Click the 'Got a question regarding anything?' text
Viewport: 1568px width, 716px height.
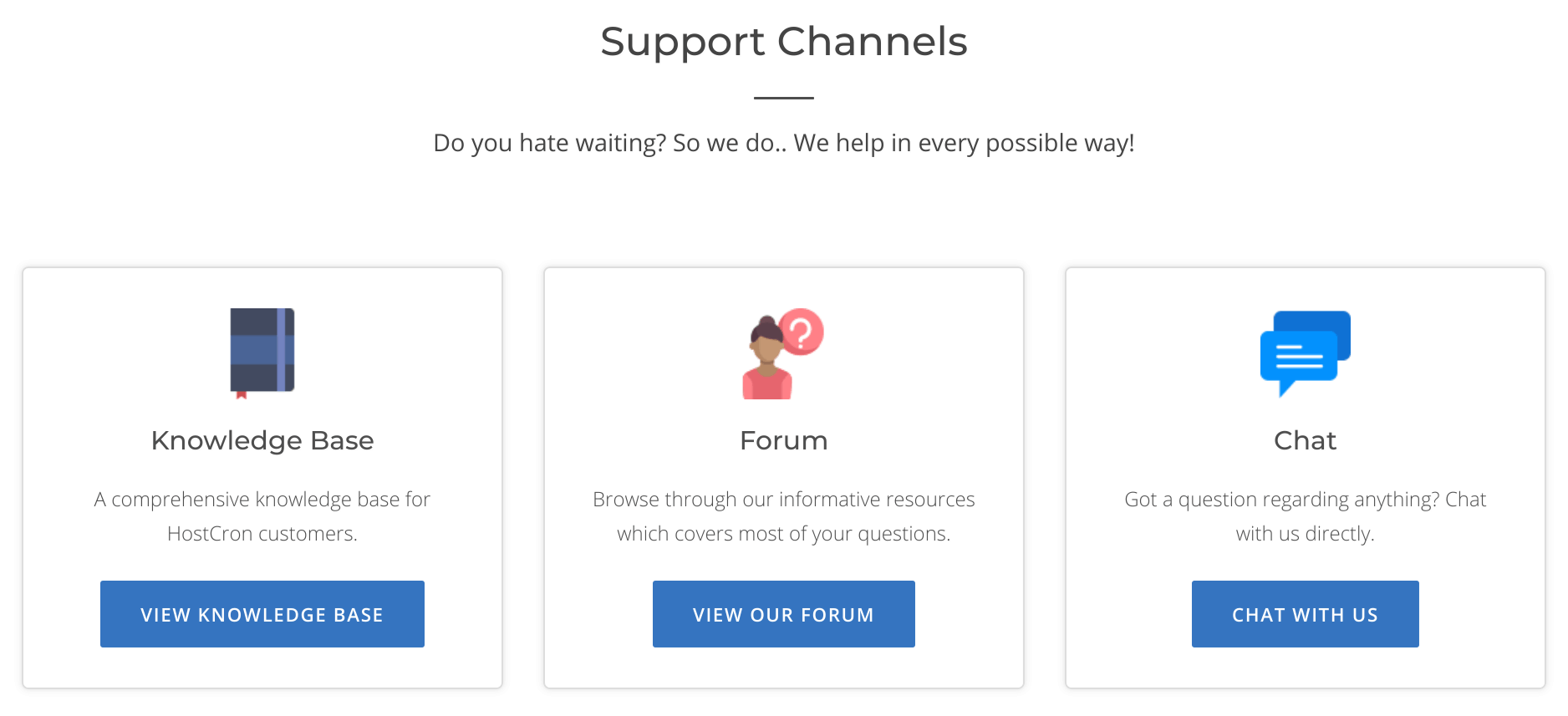click(x=1282, y=500)
